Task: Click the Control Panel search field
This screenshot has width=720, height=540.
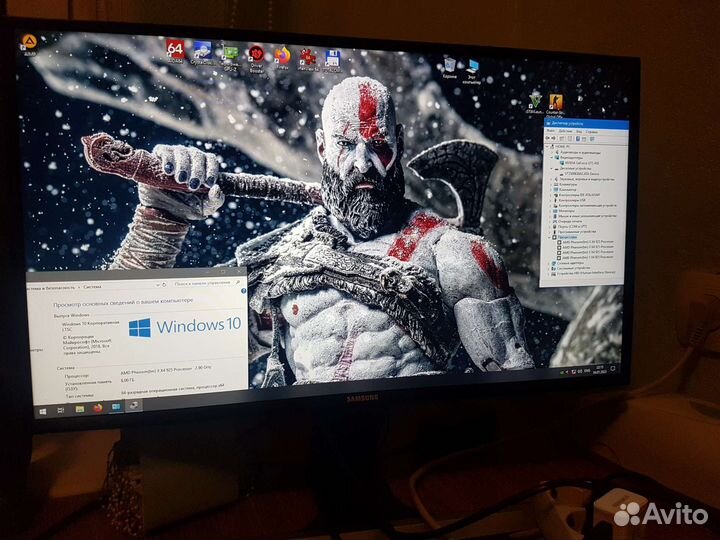Action: pyautogui.click(x=207, y=283)
